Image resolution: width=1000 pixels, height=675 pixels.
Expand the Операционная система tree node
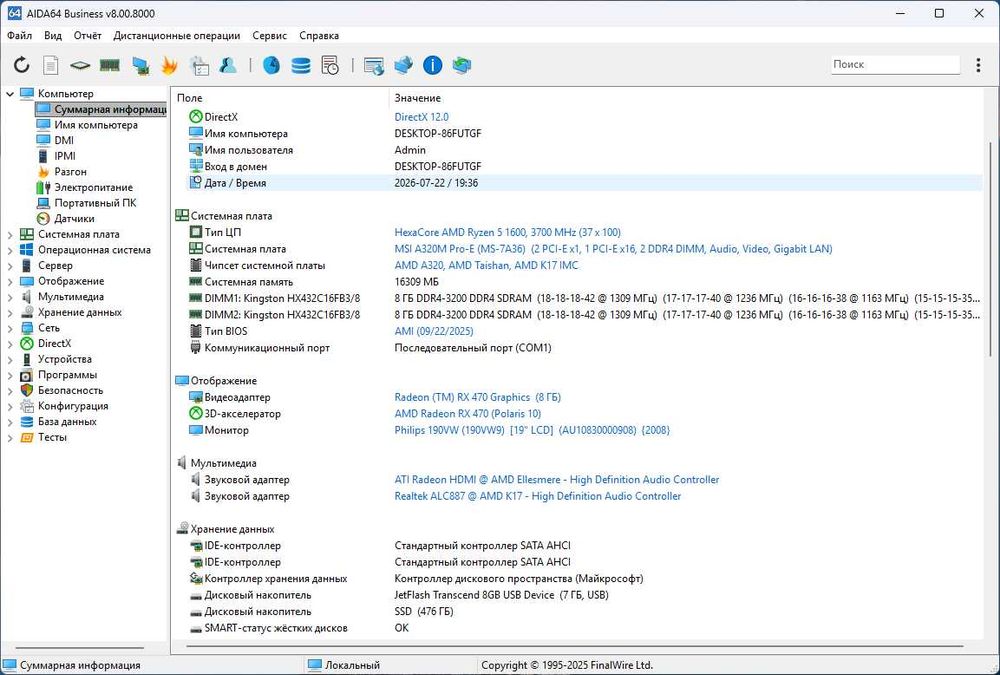[x=10, y=250]
